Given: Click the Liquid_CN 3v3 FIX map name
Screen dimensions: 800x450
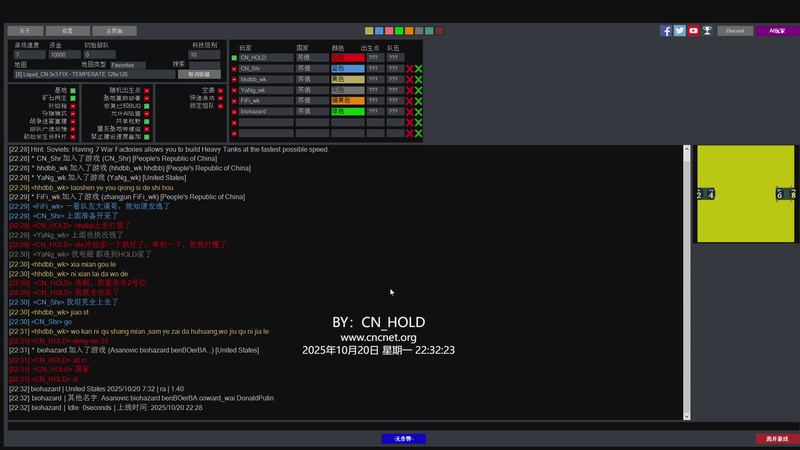Looking at the screenshot, I should [x=94, y=74].
